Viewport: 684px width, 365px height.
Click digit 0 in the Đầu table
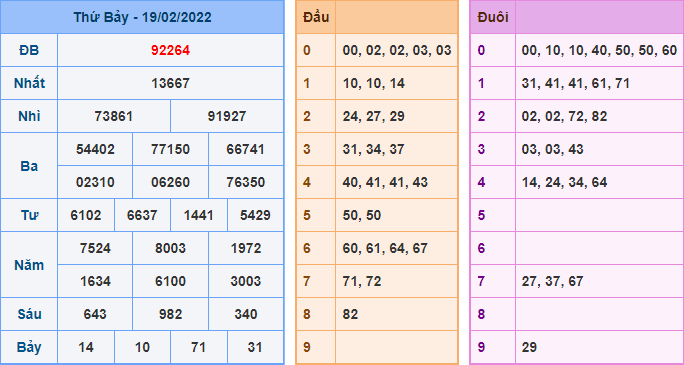click(307, 51)
